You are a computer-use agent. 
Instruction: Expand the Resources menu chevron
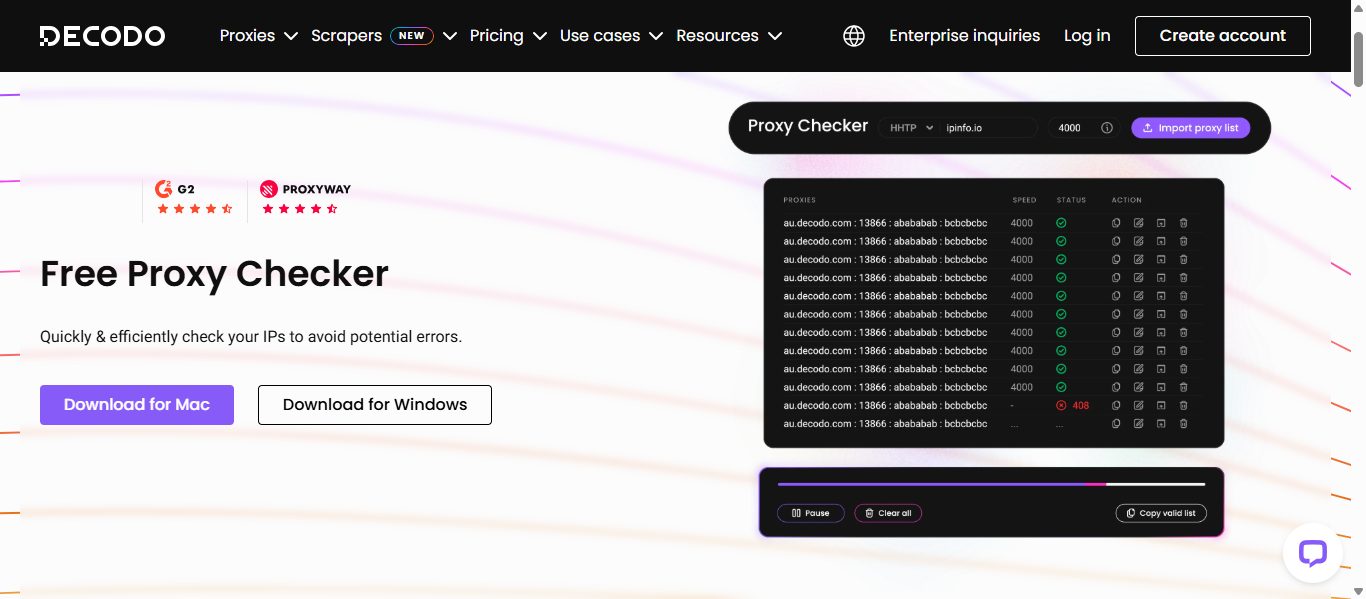point(775,36)
